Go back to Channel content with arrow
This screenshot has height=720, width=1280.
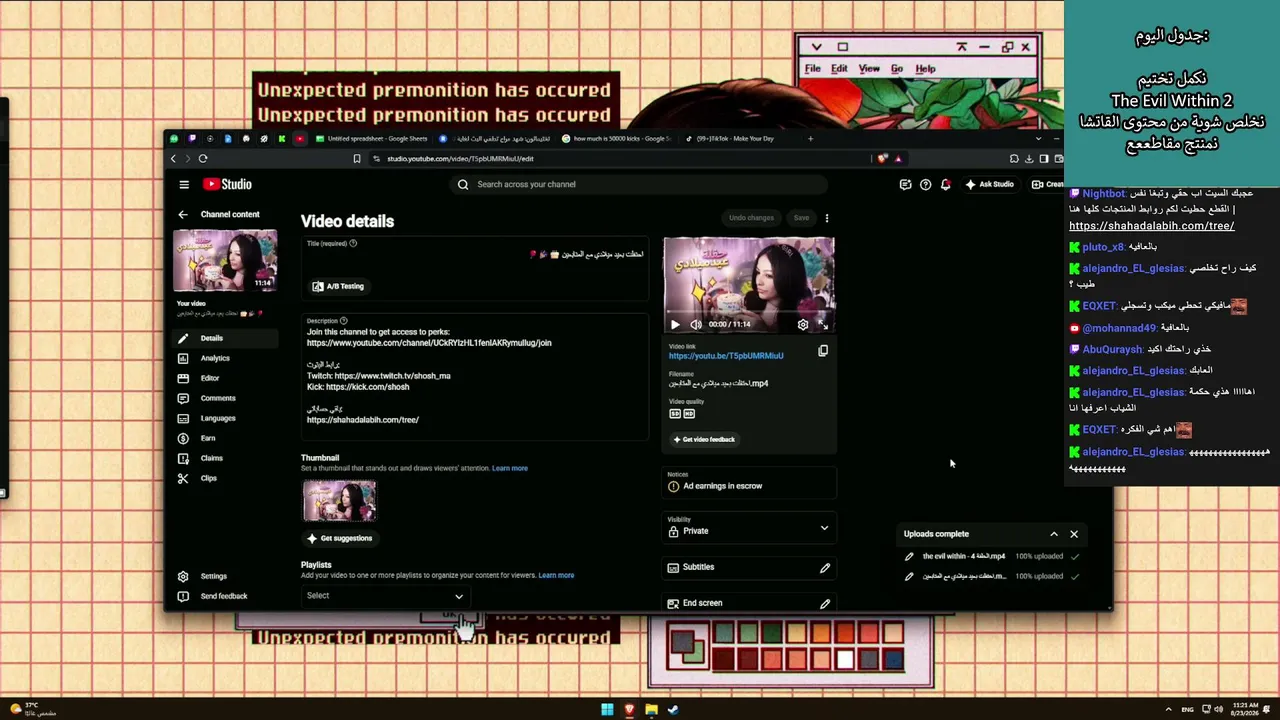pyautogui.click(x=183, y=214)
